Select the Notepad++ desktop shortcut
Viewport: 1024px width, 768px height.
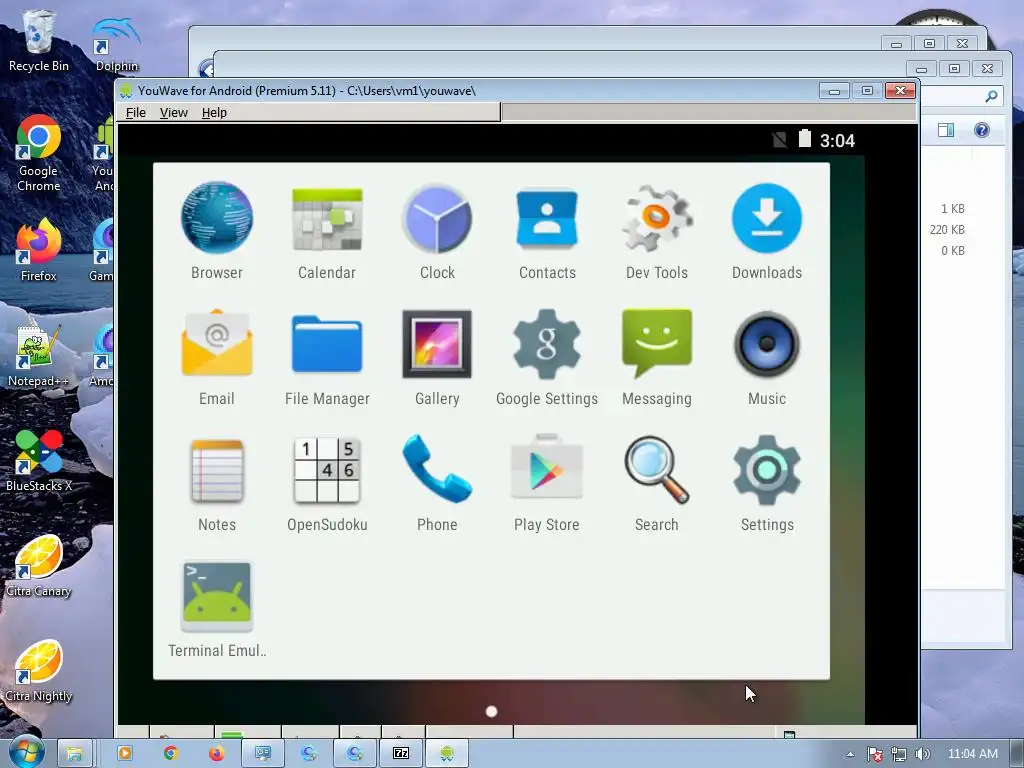click(39, 356)
